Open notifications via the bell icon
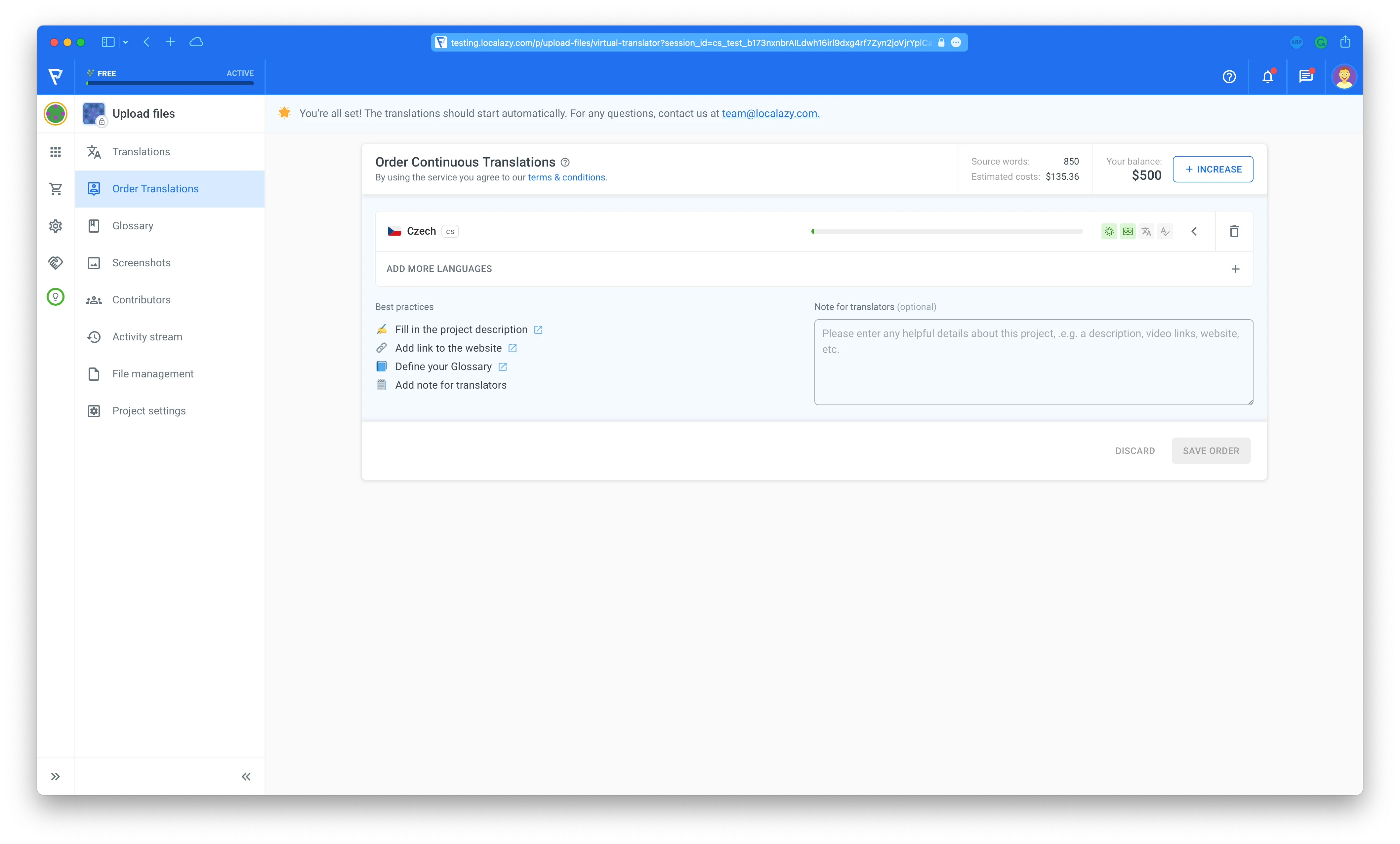 point(1268,77)
